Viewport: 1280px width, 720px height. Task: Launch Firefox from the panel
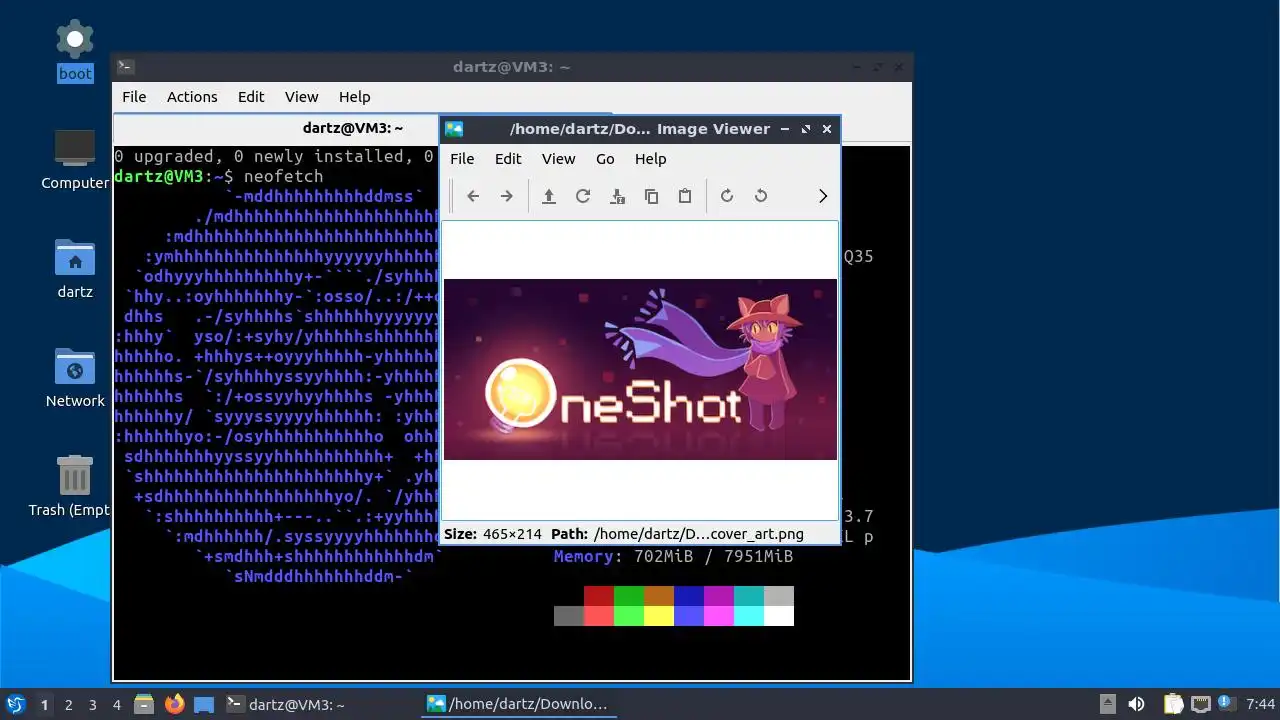[x=174, y=704]
